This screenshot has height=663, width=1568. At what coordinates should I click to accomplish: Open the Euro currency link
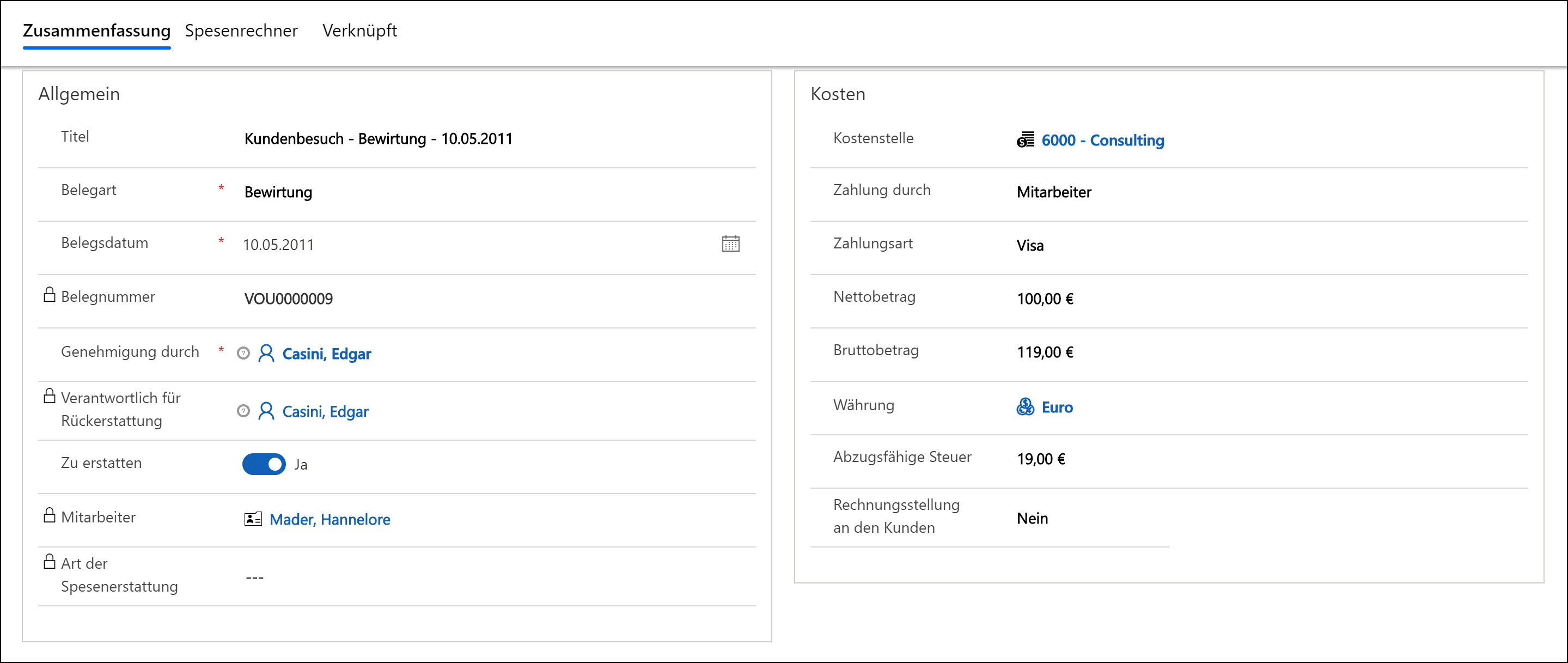pyautogui.click(x=1057, y=407)
